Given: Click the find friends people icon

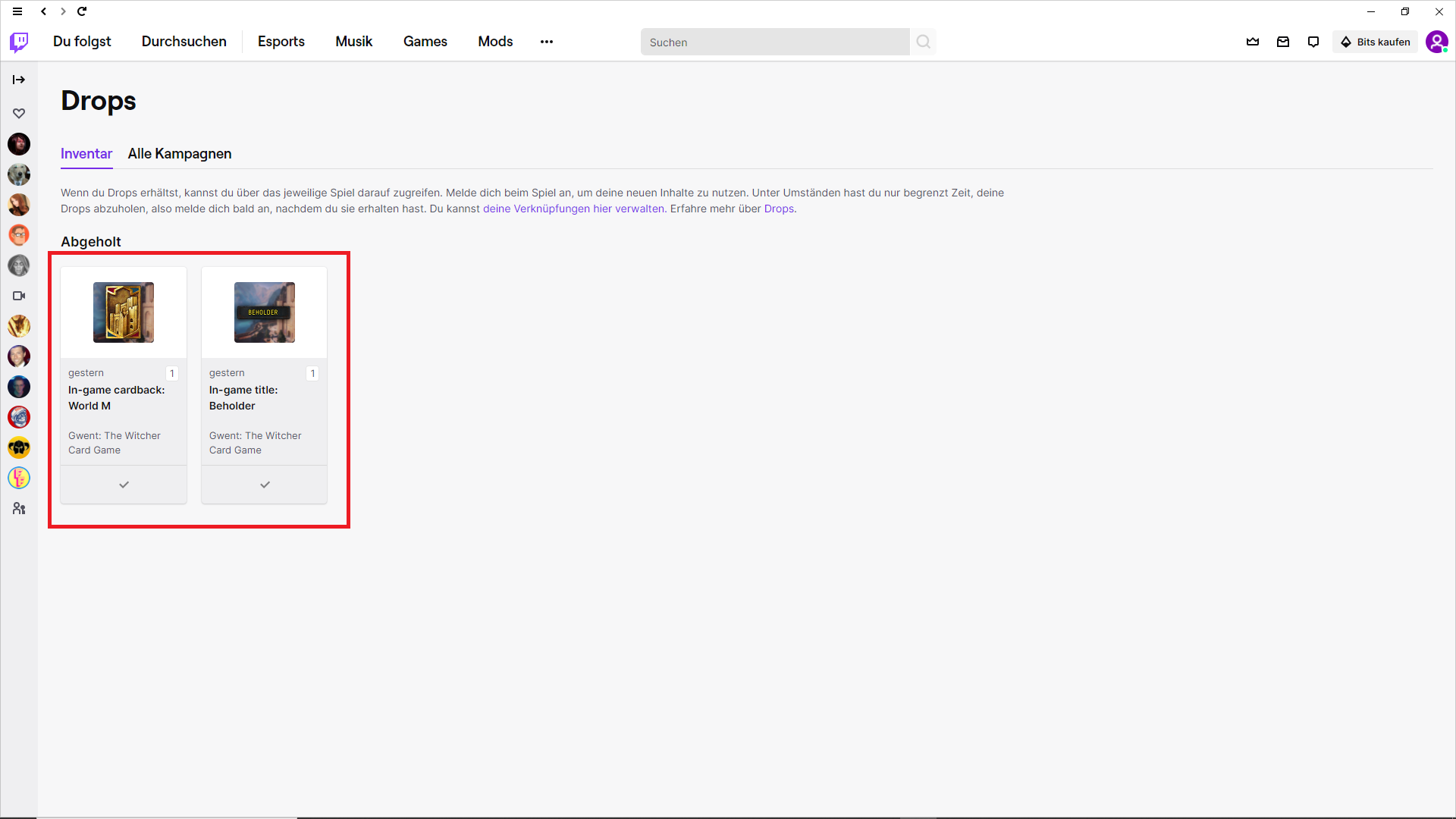Looking at the screenshot, I should (x=19, y=509).
